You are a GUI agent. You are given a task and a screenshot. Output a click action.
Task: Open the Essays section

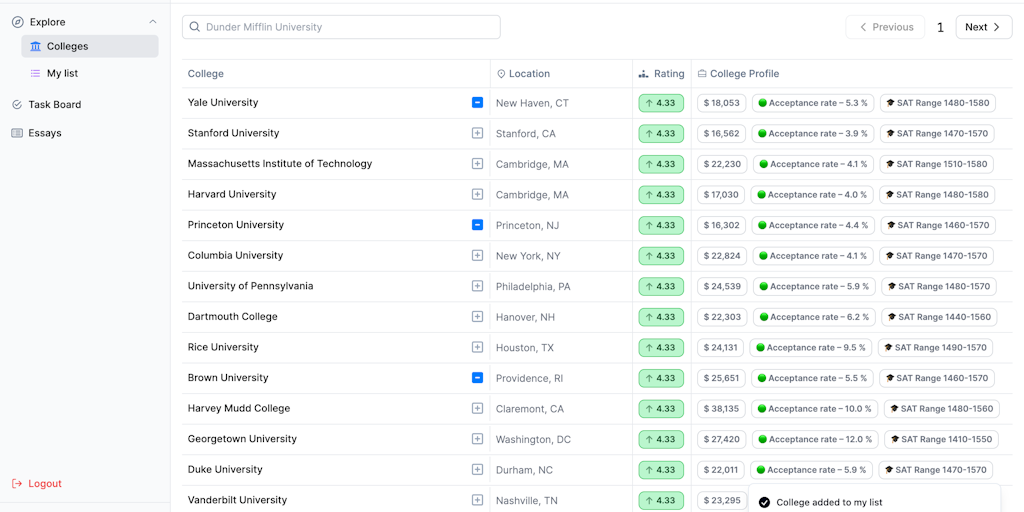37,133
